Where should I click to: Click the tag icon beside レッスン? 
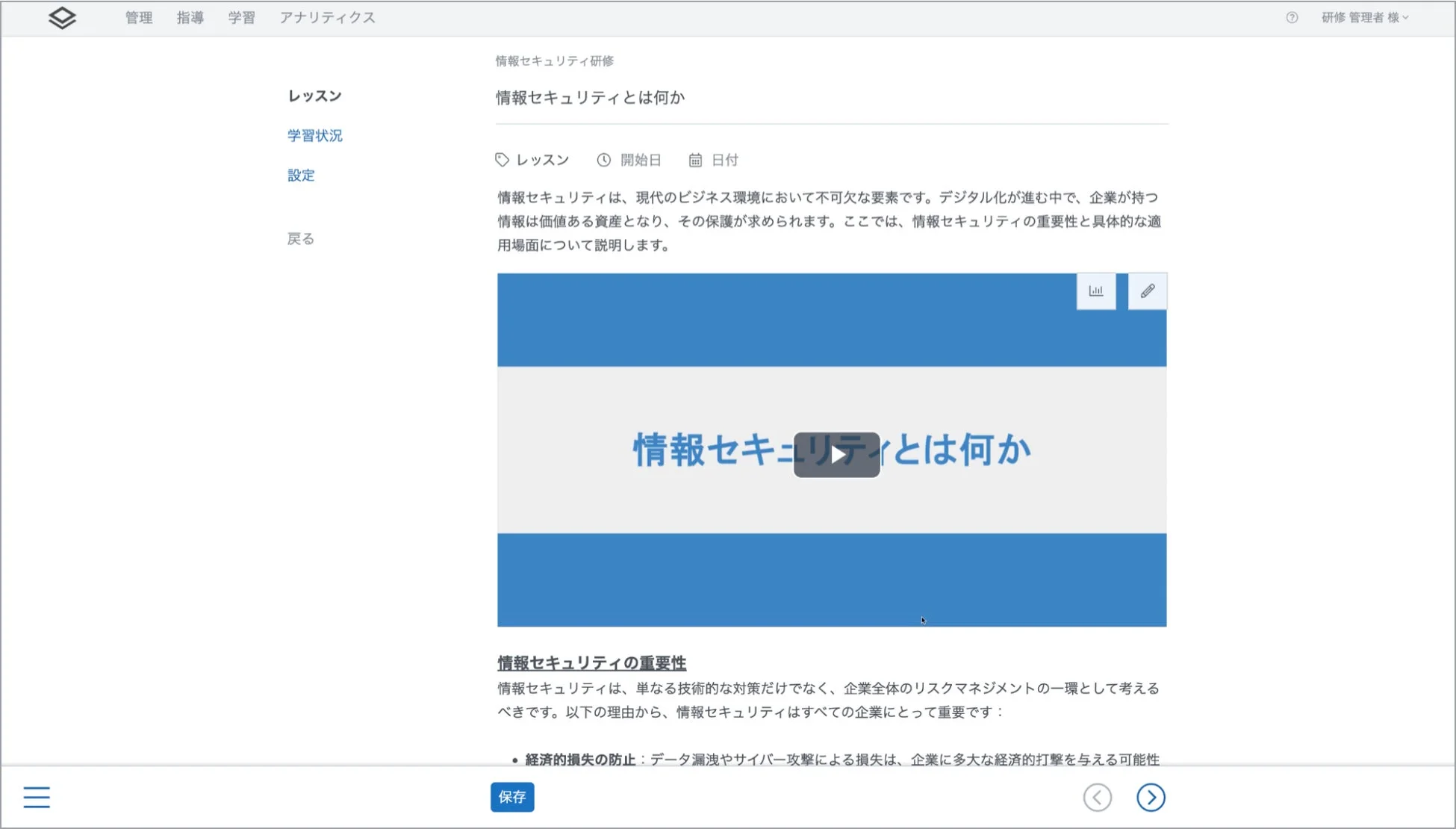[502, 160]
